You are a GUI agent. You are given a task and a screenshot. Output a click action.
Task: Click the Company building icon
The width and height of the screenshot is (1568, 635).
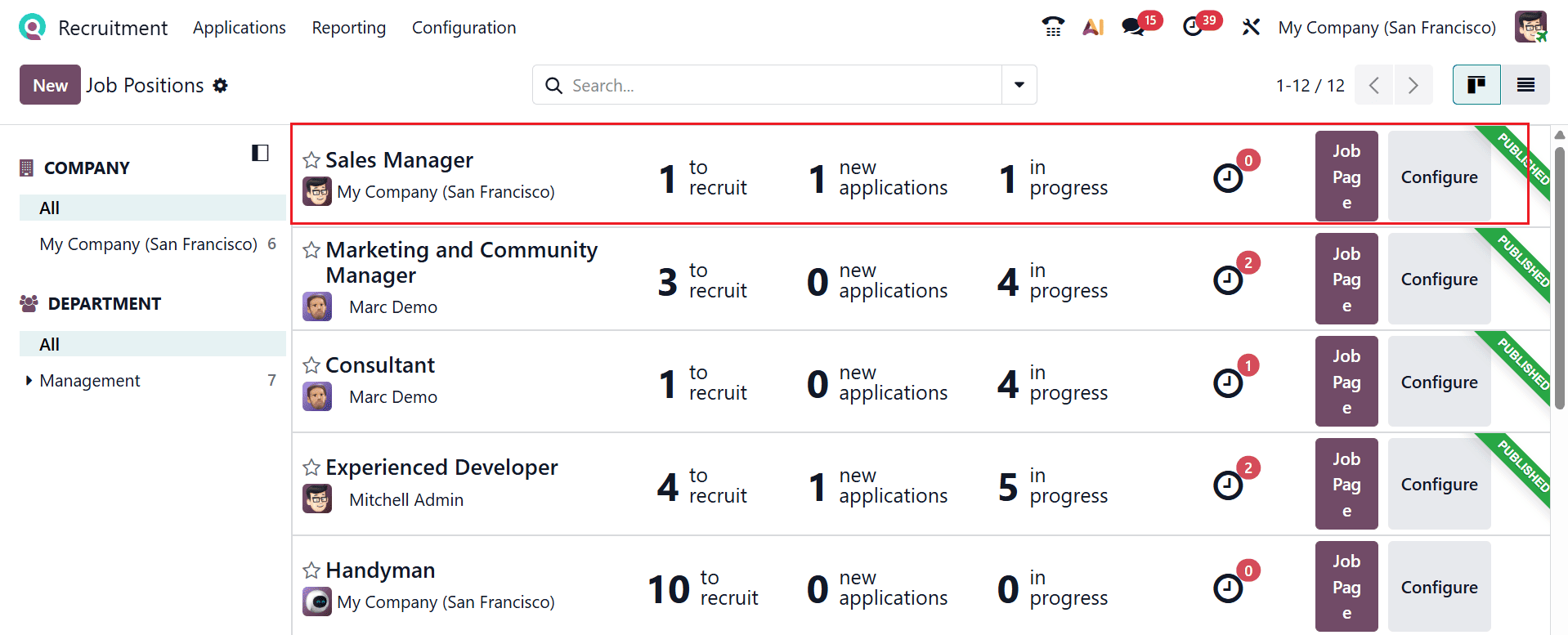click(x=27, y=168)
